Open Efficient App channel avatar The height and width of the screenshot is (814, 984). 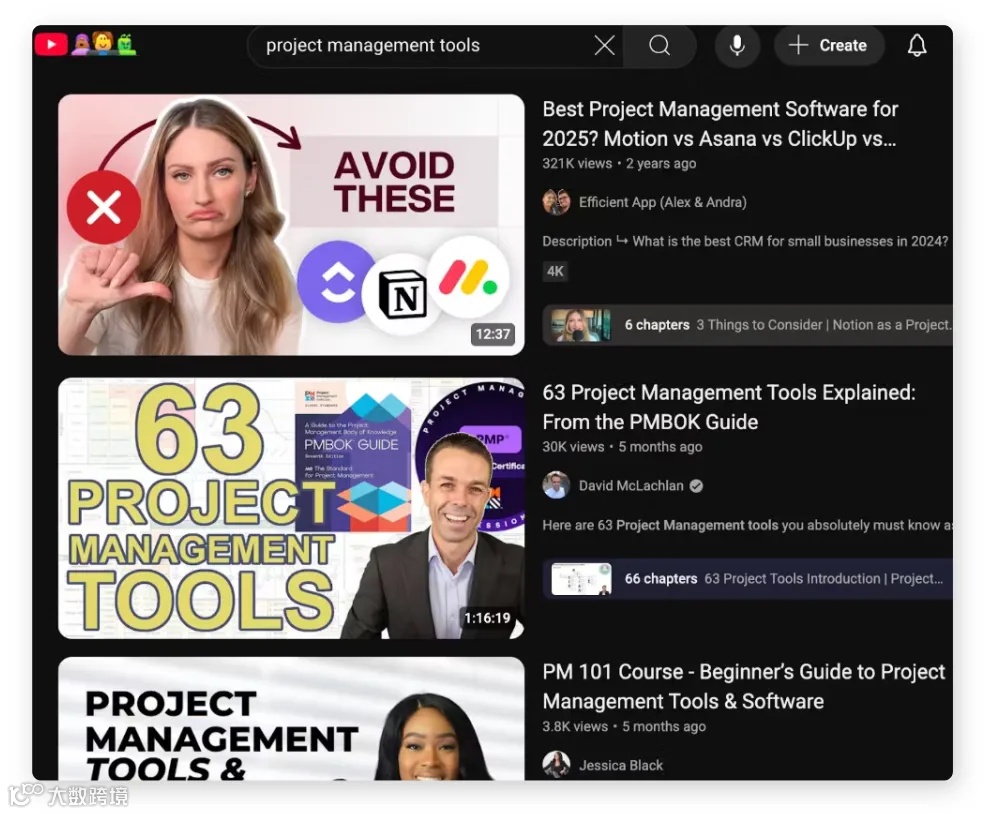[556, 202]
